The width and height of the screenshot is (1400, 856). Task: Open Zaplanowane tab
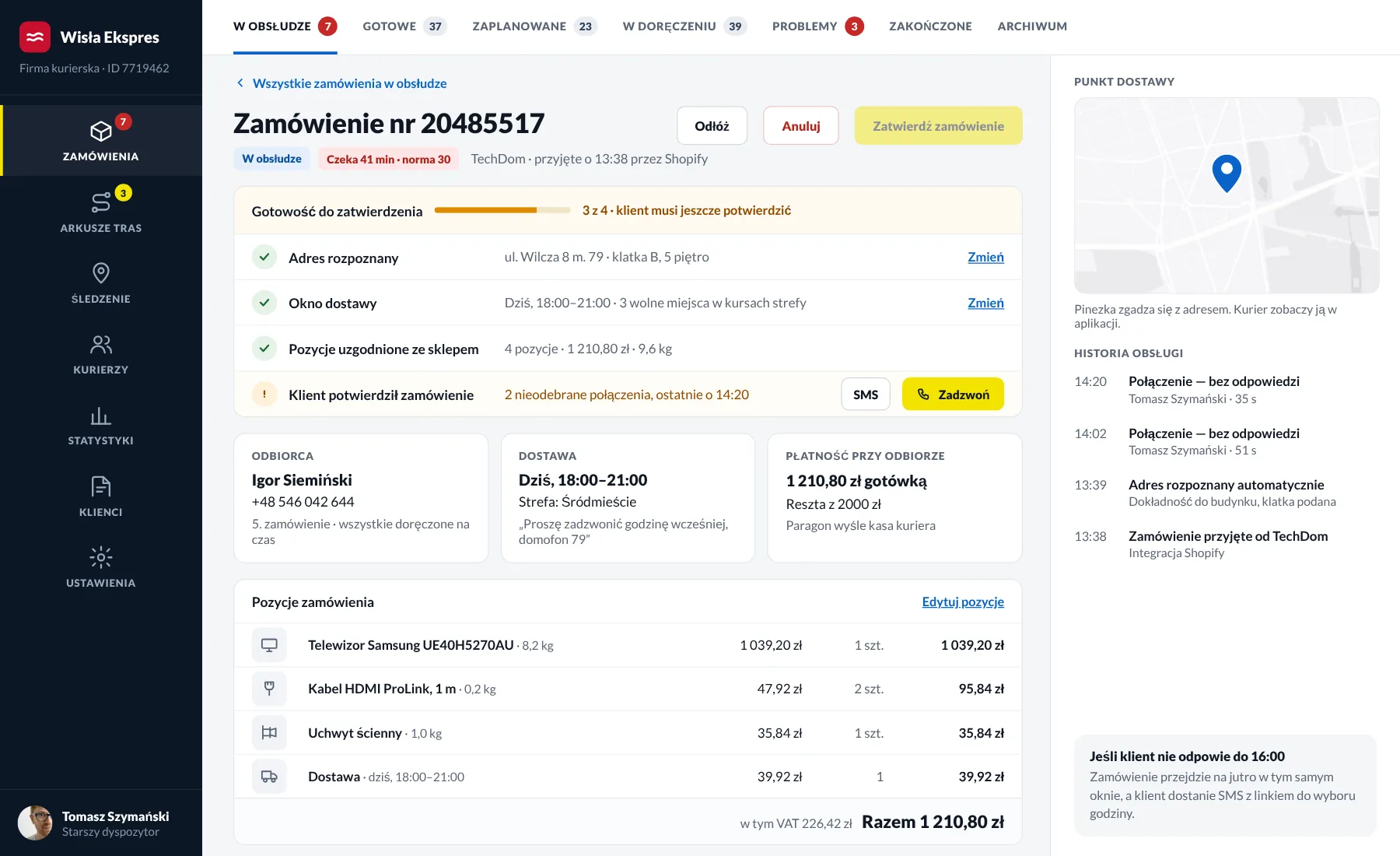coord(534,26)
